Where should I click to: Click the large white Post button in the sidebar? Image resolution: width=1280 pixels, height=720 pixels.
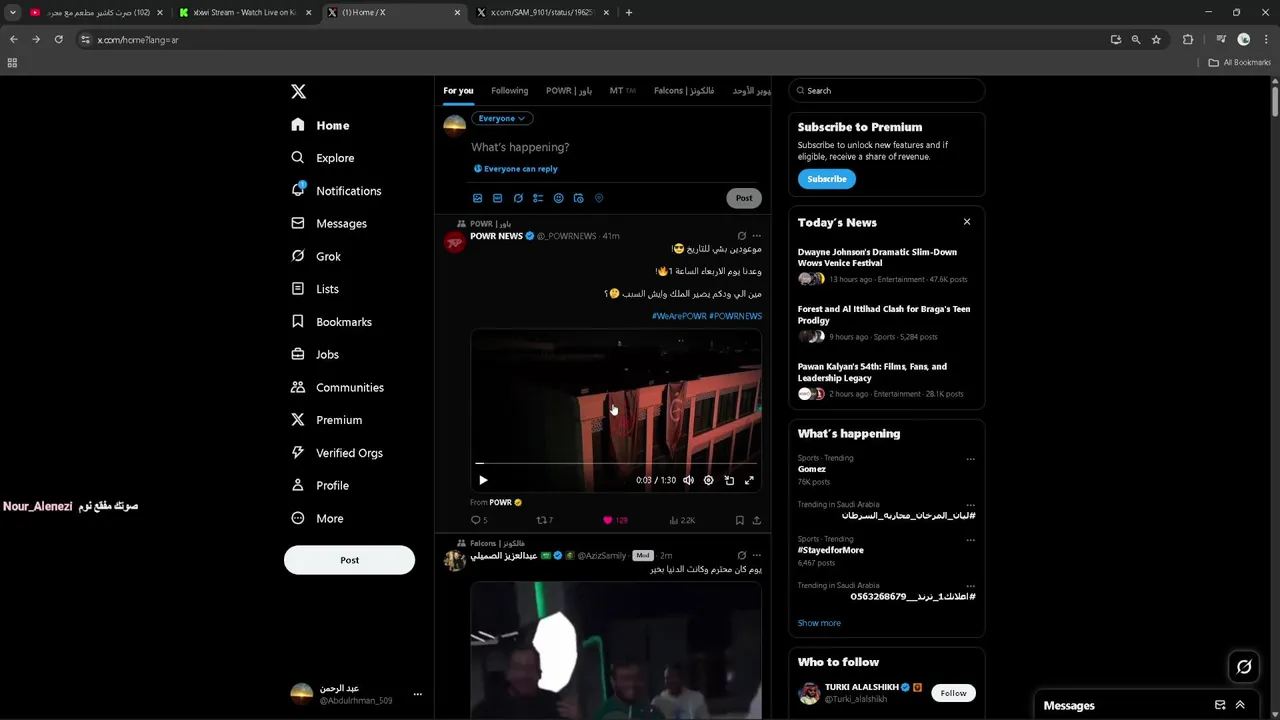(x=349, y=560)
